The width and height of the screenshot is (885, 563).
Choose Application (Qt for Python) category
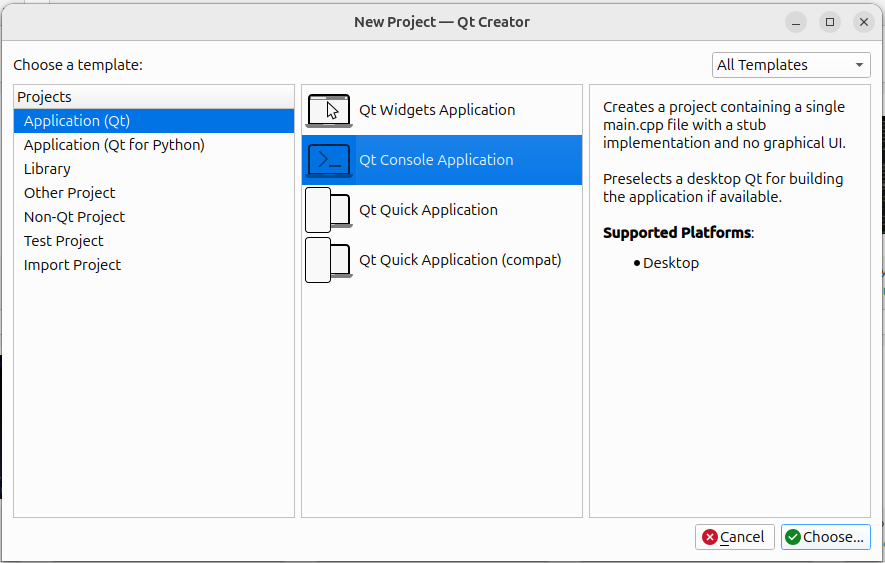click(114, 145)
